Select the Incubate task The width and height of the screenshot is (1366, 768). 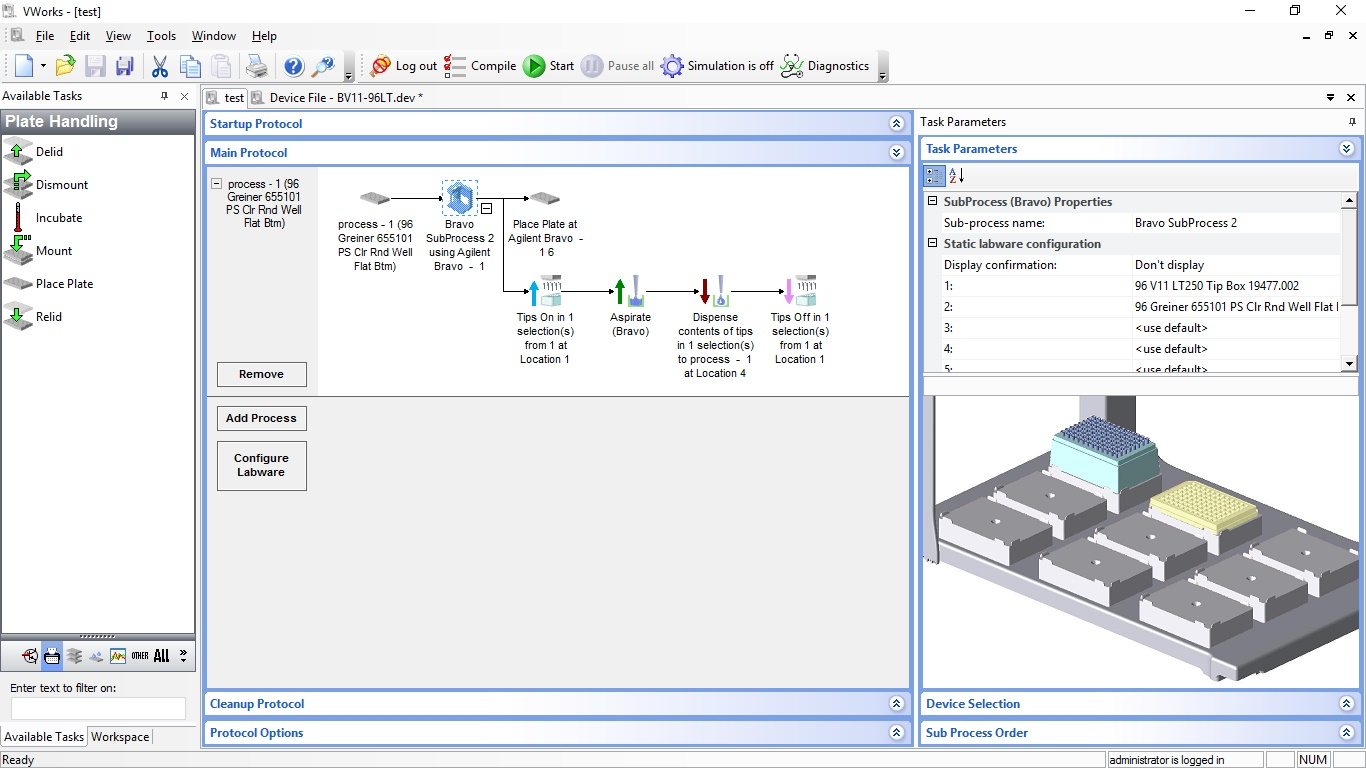[x=44, y=218]
